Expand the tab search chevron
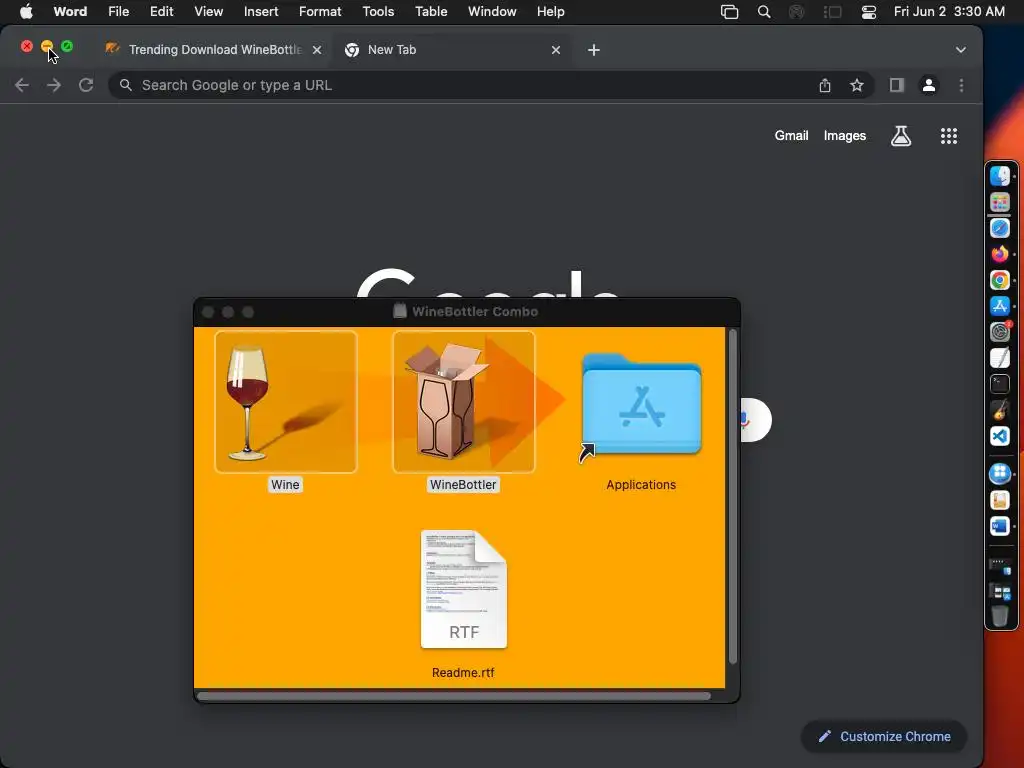 click(x=961, y=50)
